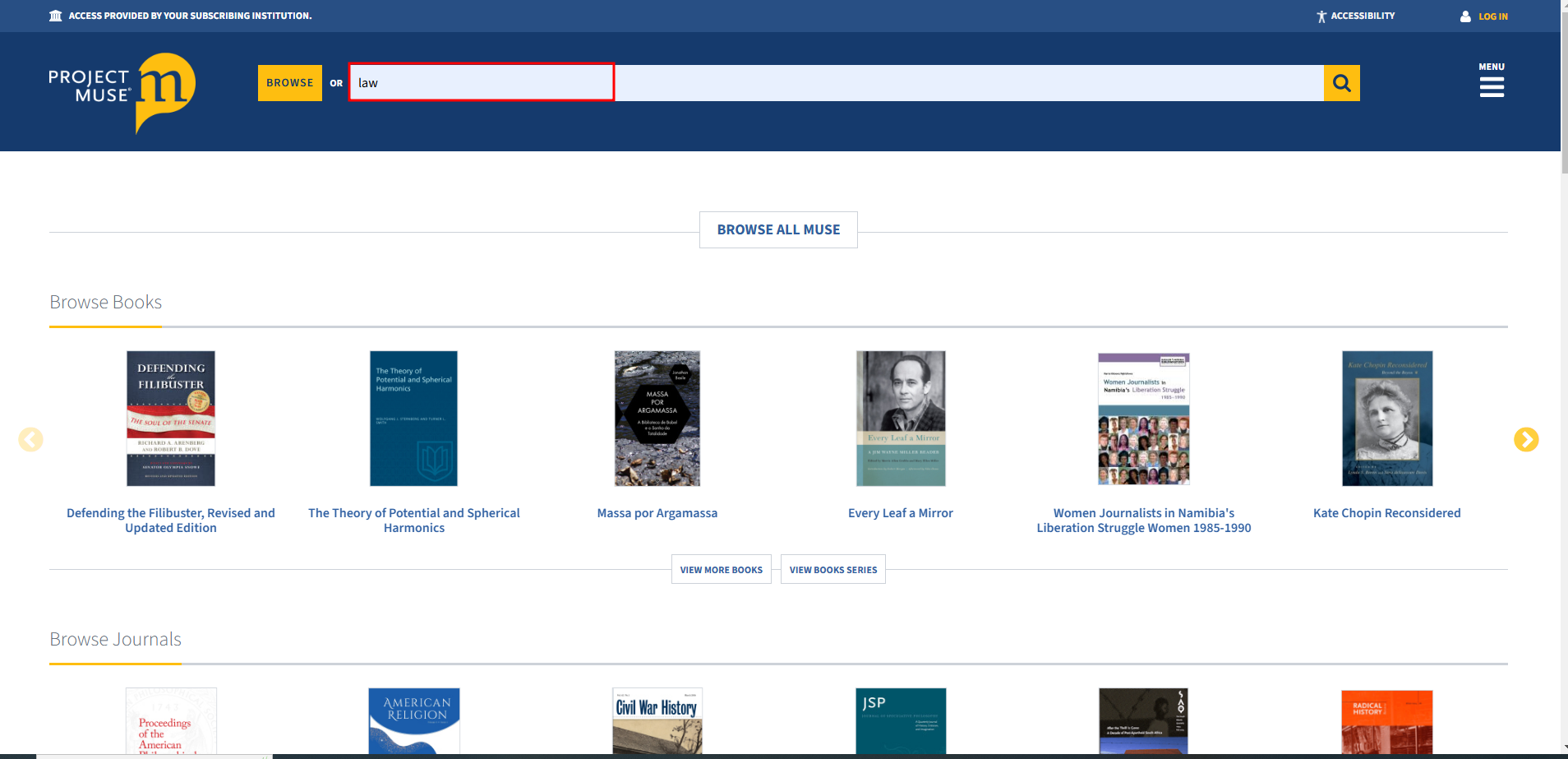1568x759 pixels.
Task: Open the Kate Chopin Reconsidered title link
Action: click(1386, 513)
